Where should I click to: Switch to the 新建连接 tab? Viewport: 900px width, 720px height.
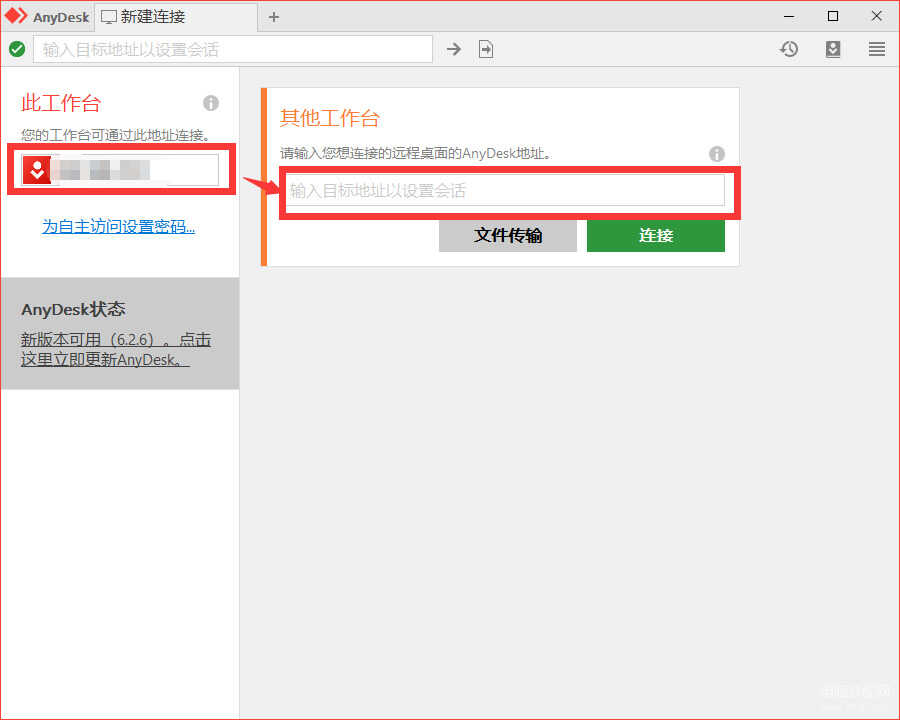[176, 17]
